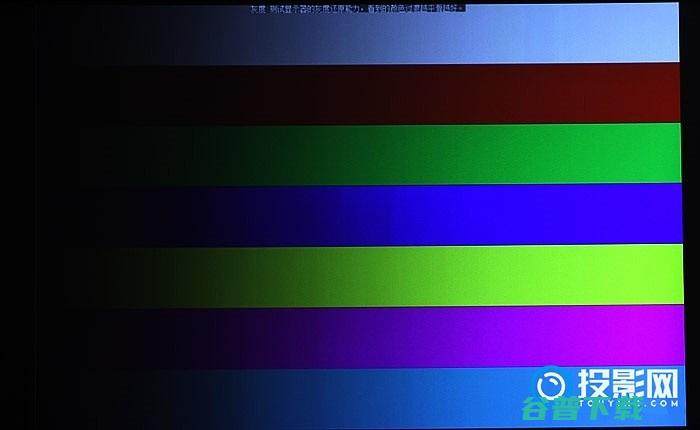700x430 pixels.
Task: Click the circular lens logo in watermark
Action: tap(551, 386)
